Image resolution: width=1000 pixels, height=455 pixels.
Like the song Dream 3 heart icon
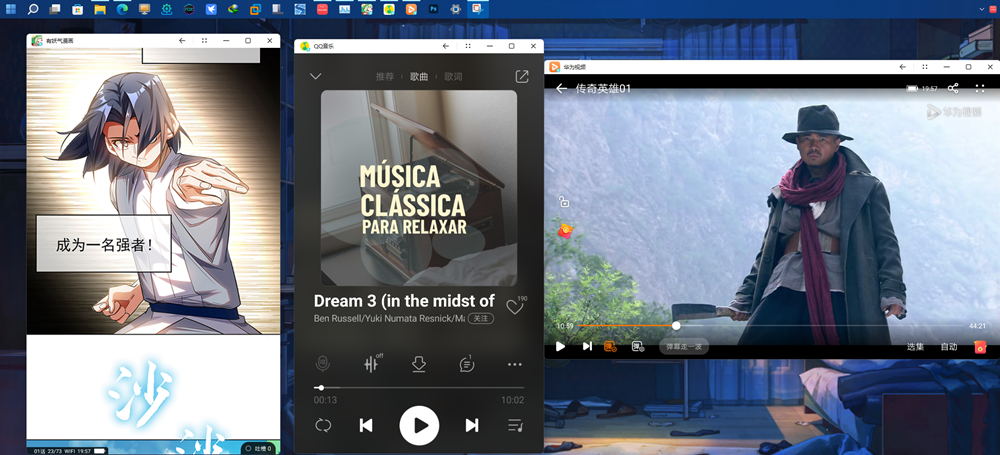(514, 307)
